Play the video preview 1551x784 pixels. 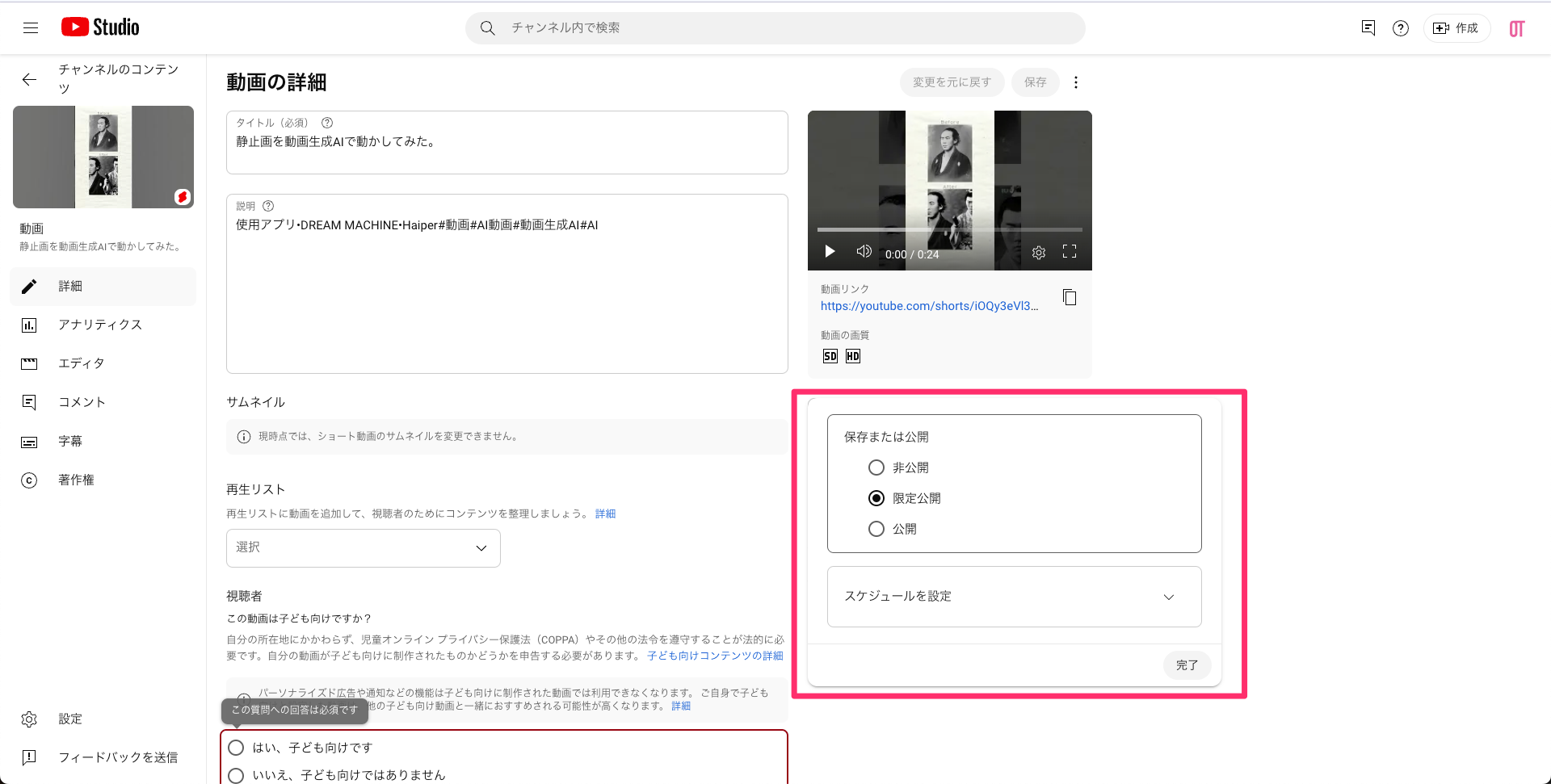[830, 252]
